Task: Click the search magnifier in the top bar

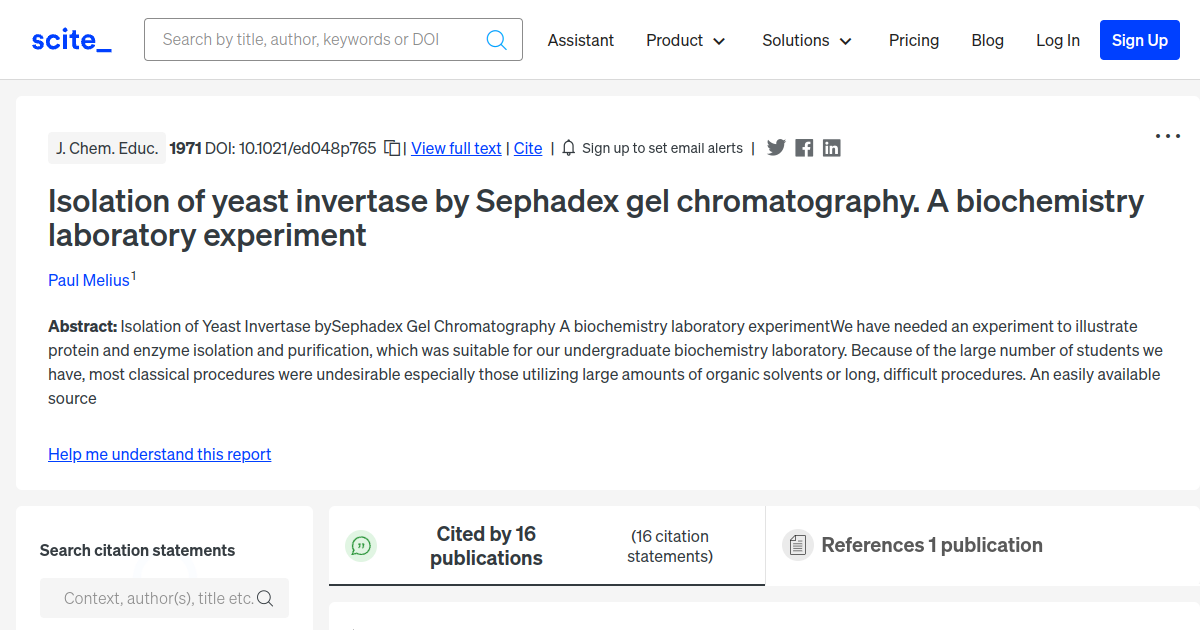Action: pyautogui.click(x=497, y=39)
